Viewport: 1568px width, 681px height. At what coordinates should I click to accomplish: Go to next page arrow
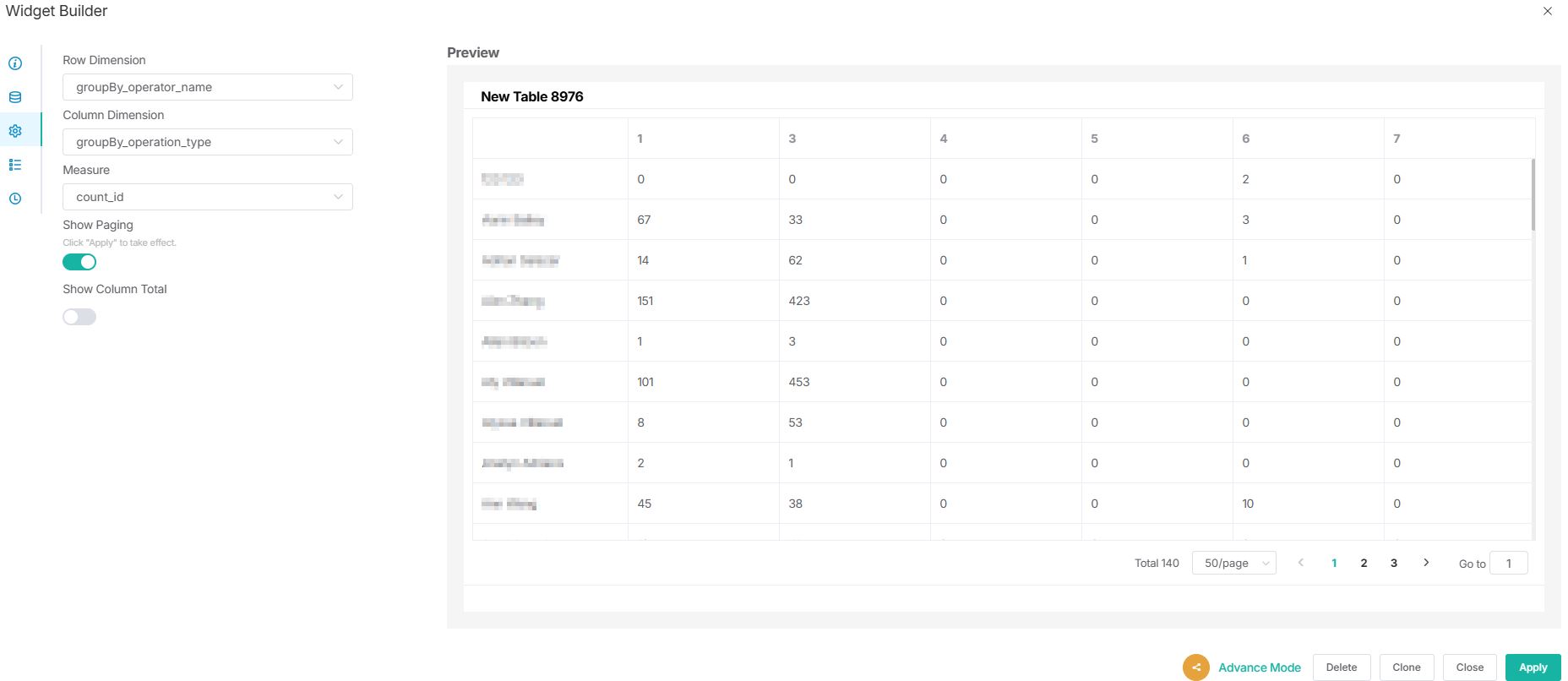(x=1426, y=563)
